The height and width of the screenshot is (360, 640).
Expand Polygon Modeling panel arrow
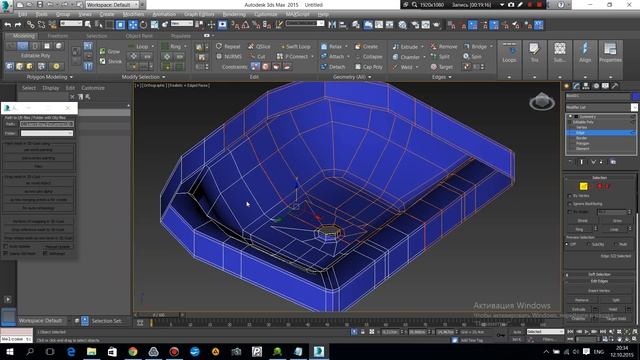71,77
